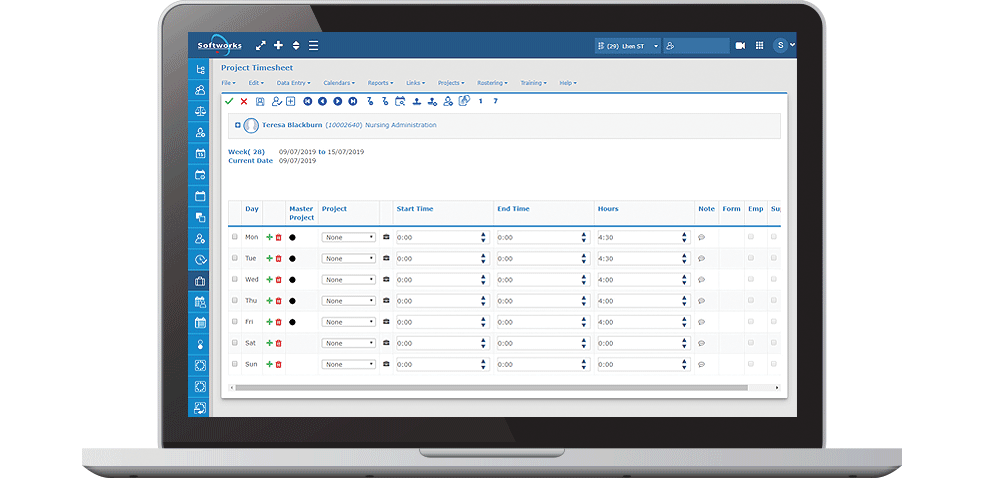This screenshot has height=500, width=984.
Task: Open the Project dropdown for Wed
Action: [x=348, y=280]
